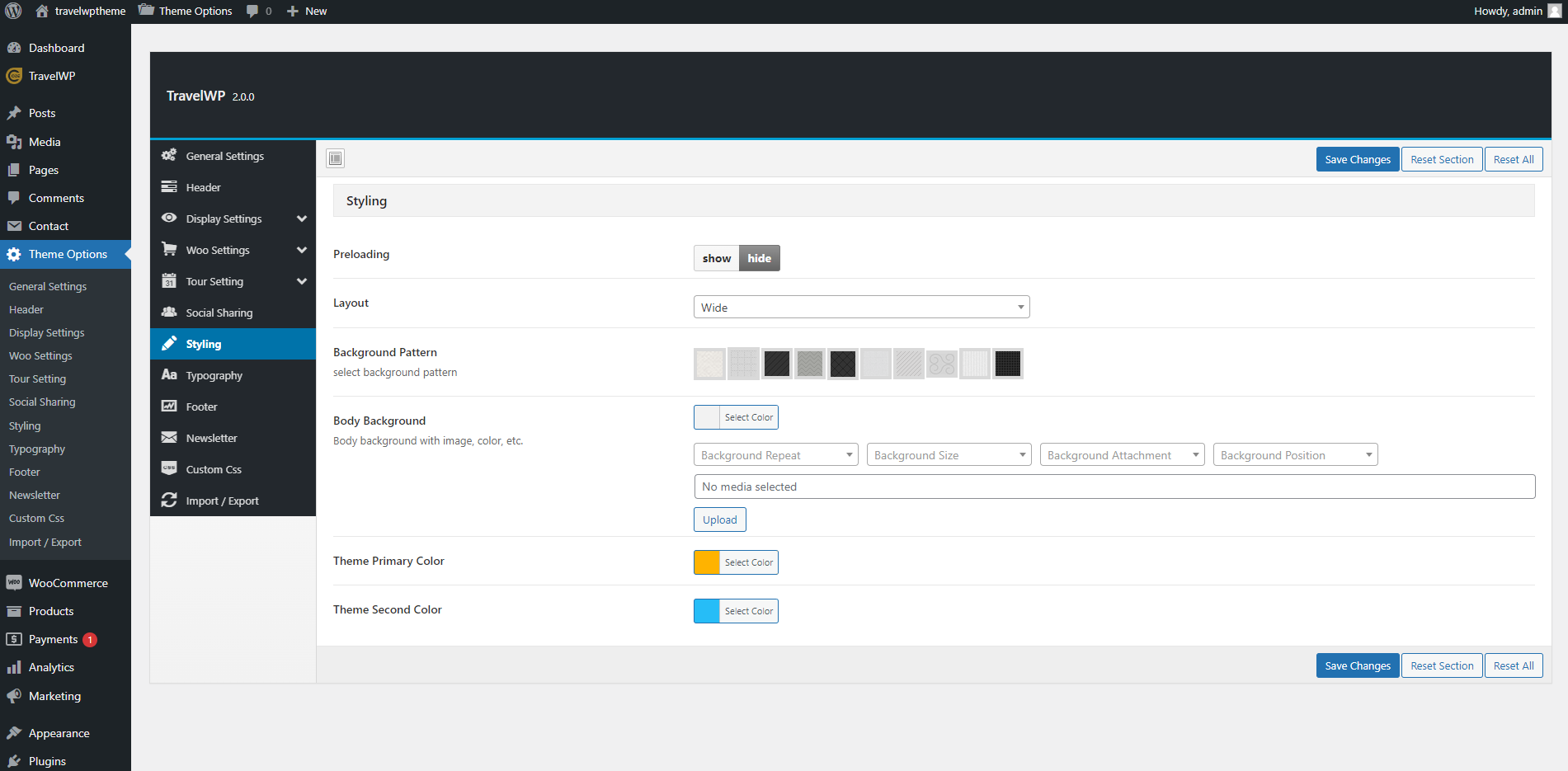Screen dimensions: 1568x771
Task: Click the No media selected field
Action: 1114,487
